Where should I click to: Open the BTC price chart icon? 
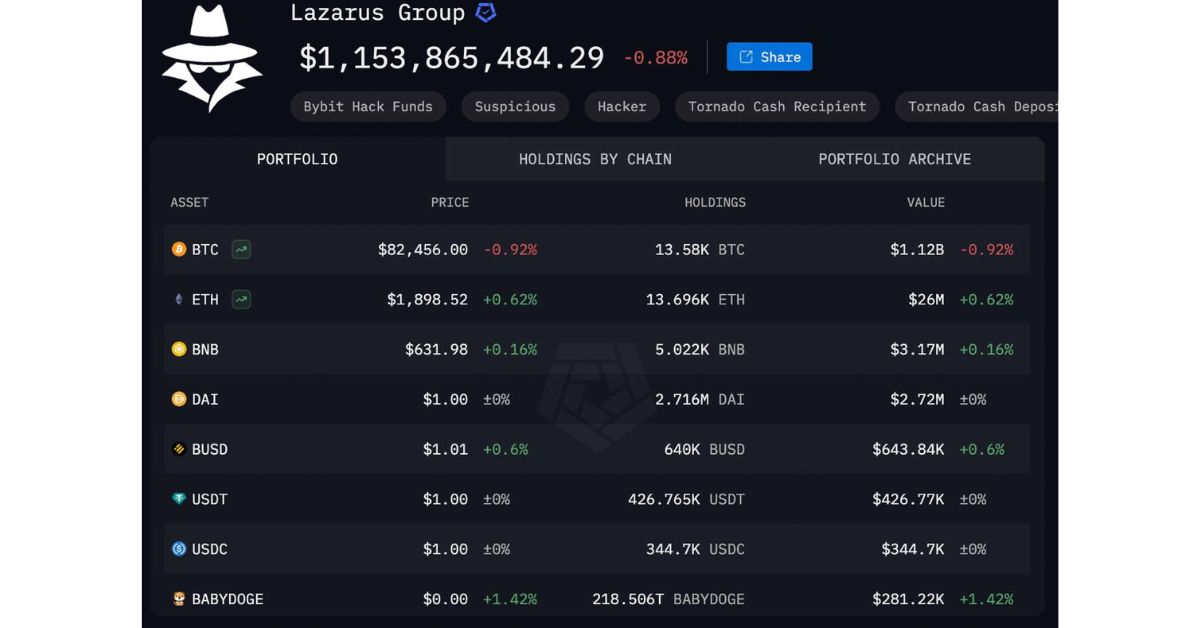[241, 249]
